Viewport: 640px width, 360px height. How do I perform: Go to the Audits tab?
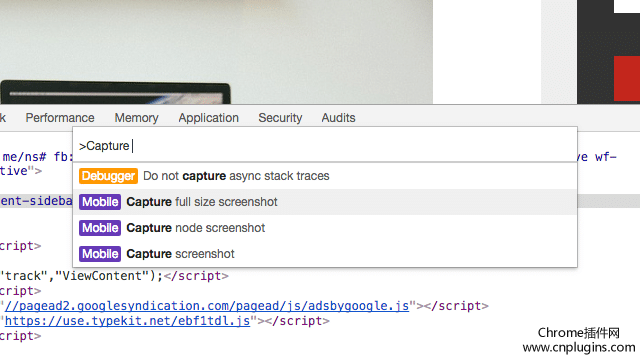coord(338,118)
